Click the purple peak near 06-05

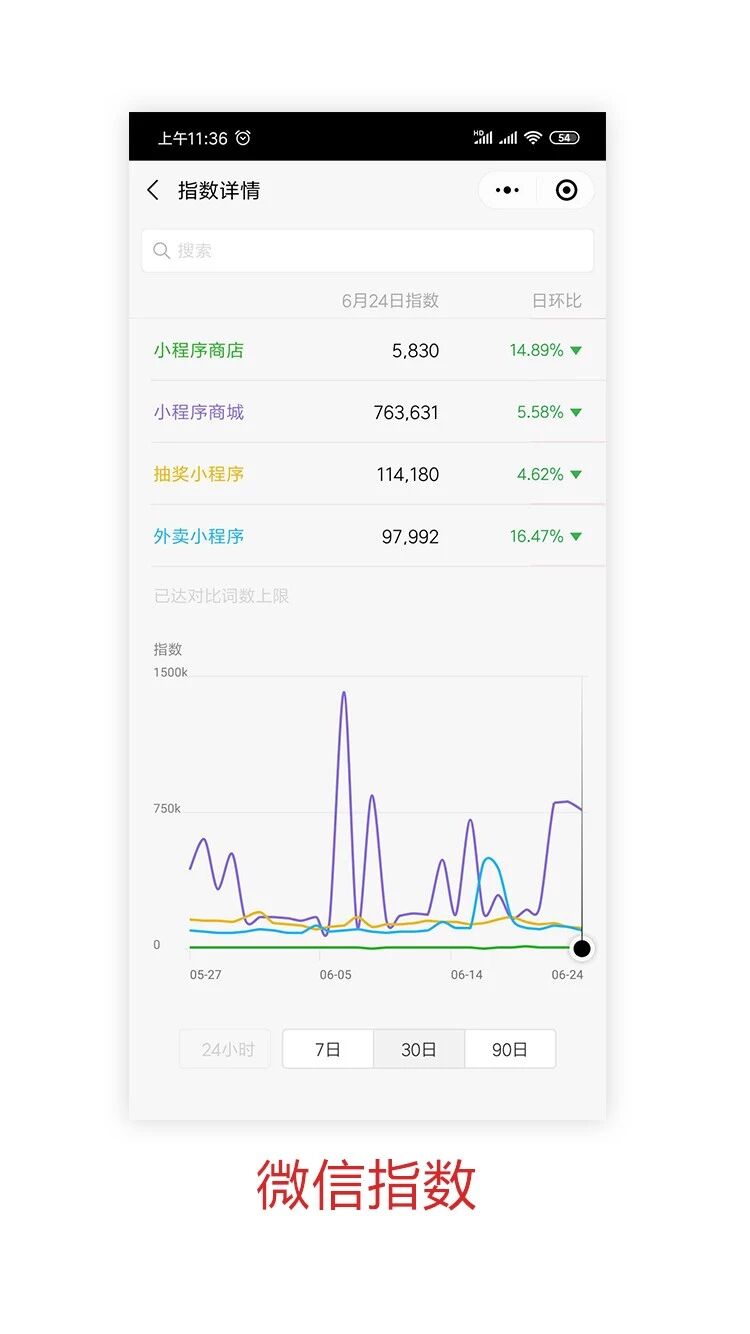coord(344,693)
